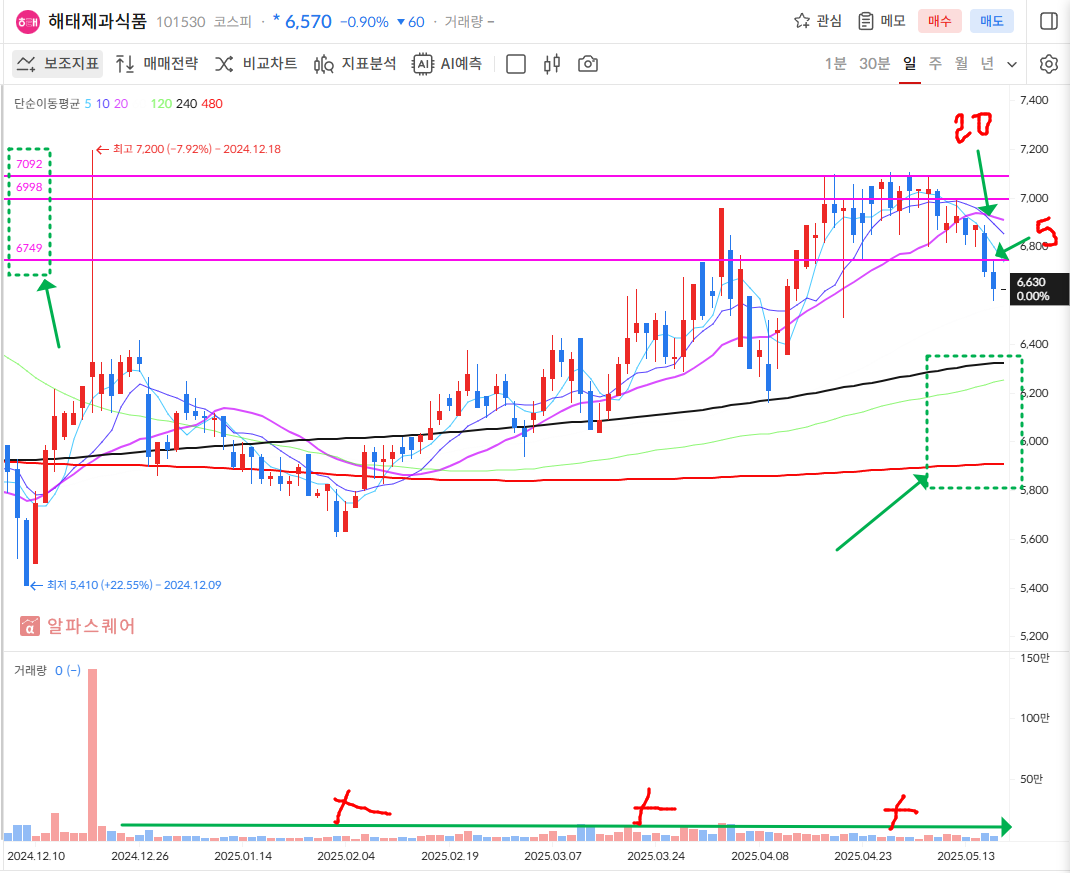1070x873 pixels.
Task: Click moving average period 20
Action: click(121, 104)
